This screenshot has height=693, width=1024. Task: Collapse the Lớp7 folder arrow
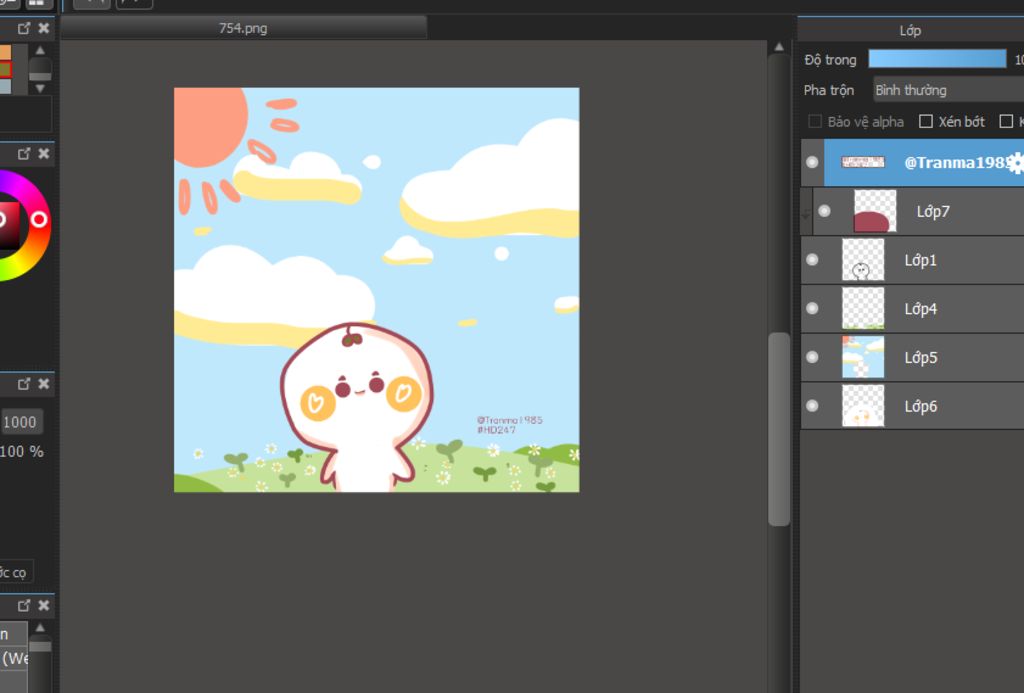(806, 214)
